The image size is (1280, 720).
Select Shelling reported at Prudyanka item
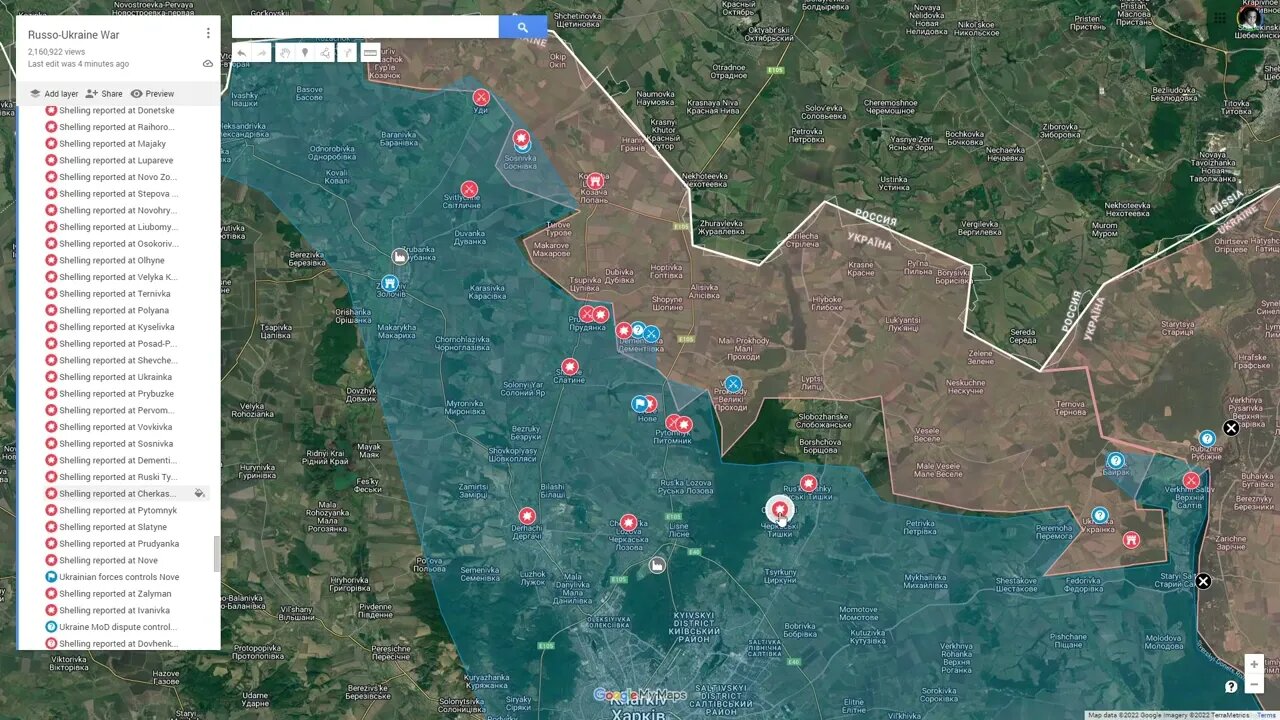[118, 544]
